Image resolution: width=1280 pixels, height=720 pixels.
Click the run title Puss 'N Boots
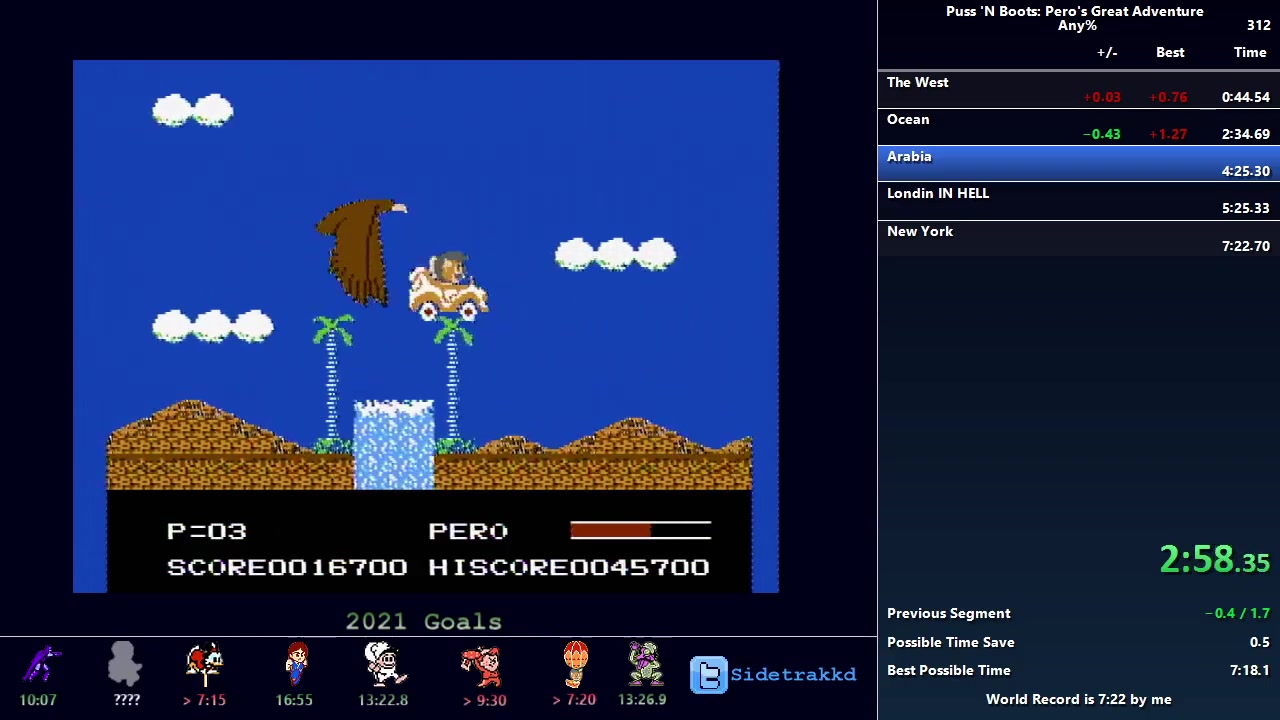click(x=1074, y=11)
